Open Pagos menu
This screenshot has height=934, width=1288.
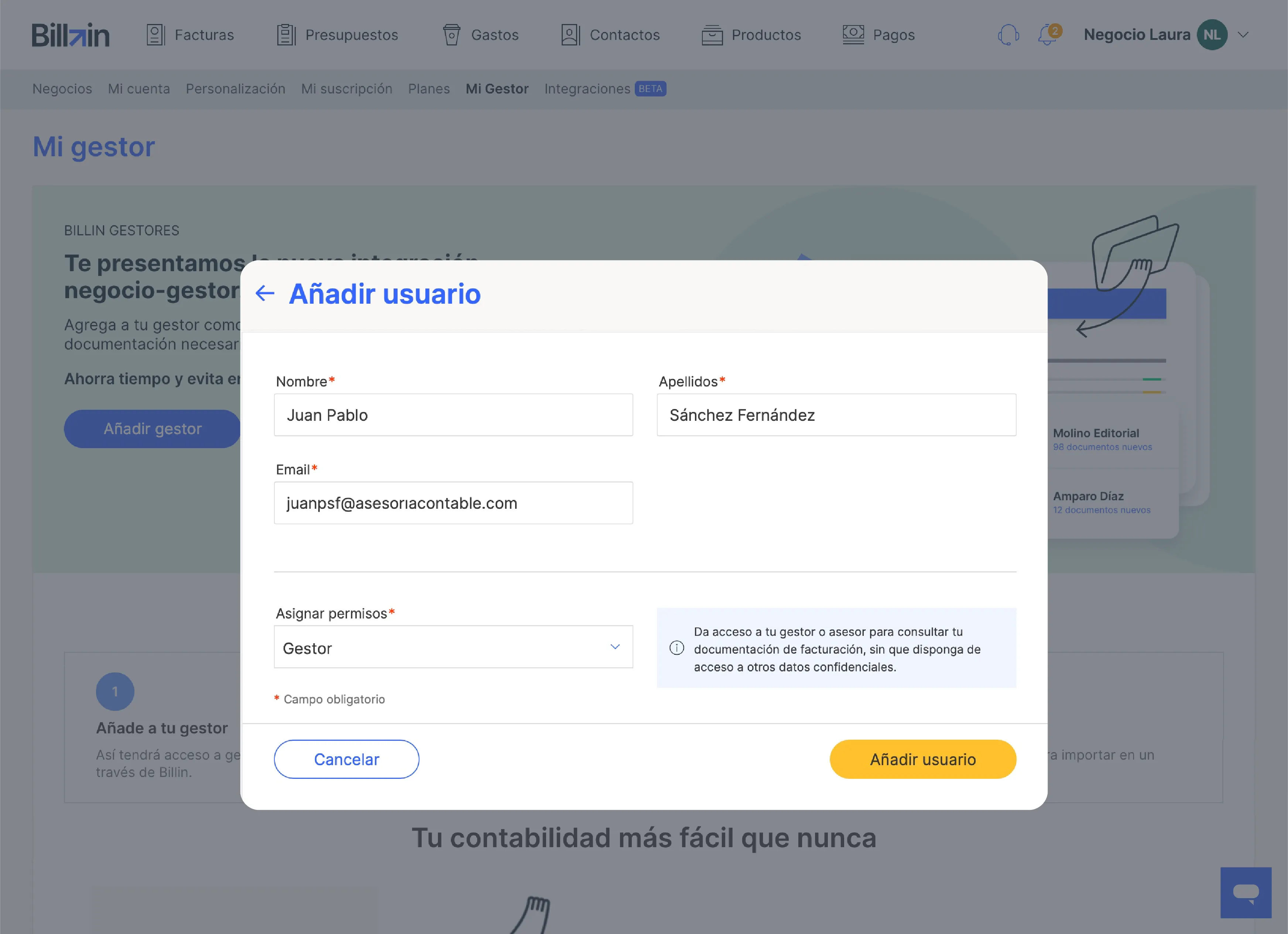(878, 35)
